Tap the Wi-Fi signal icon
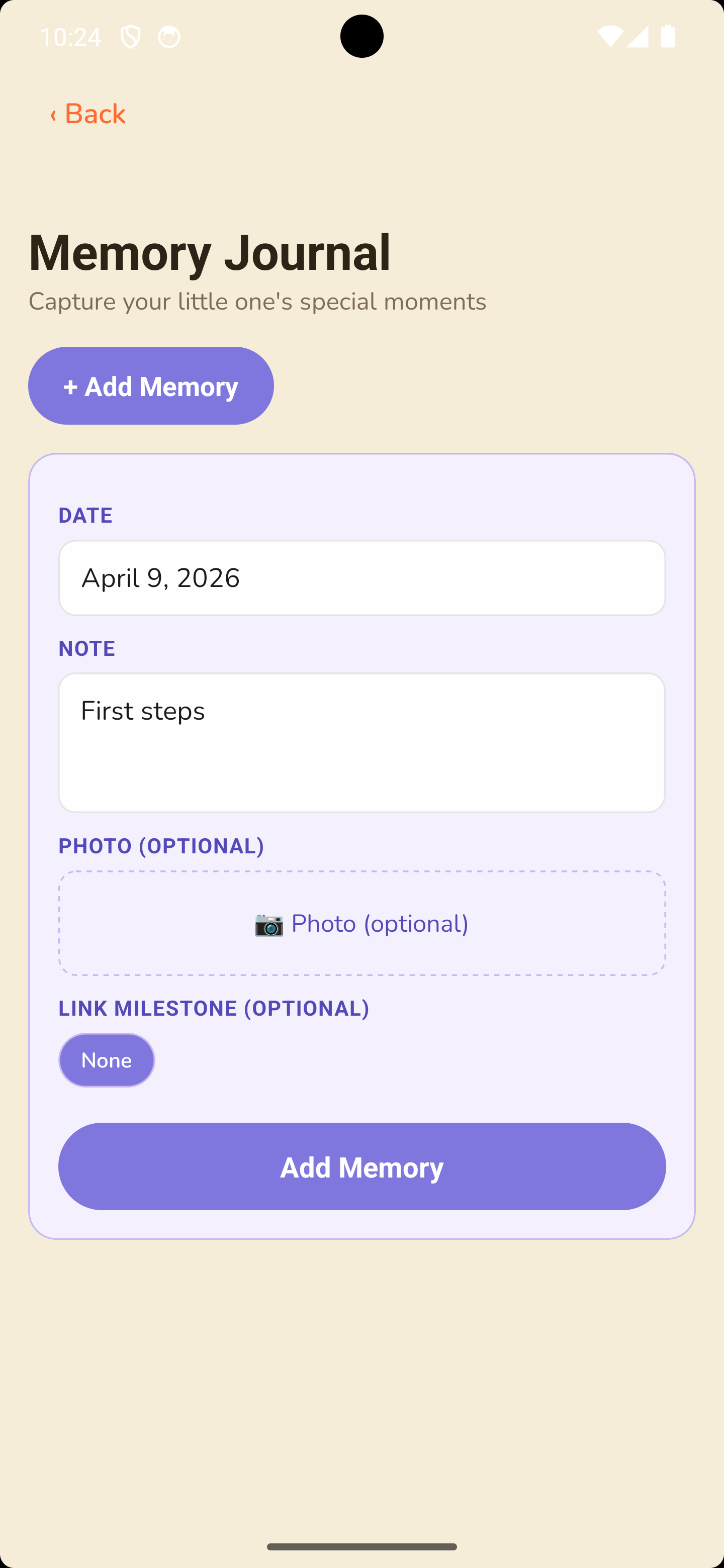Image resolution: width=724 pixels, height=1568 pixels. 609,37
